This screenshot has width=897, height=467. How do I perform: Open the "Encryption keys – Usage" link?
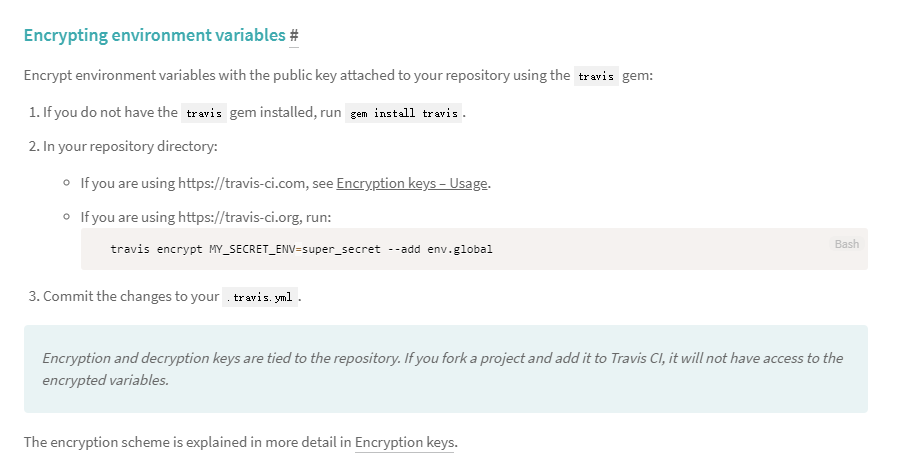click(413, 184)
